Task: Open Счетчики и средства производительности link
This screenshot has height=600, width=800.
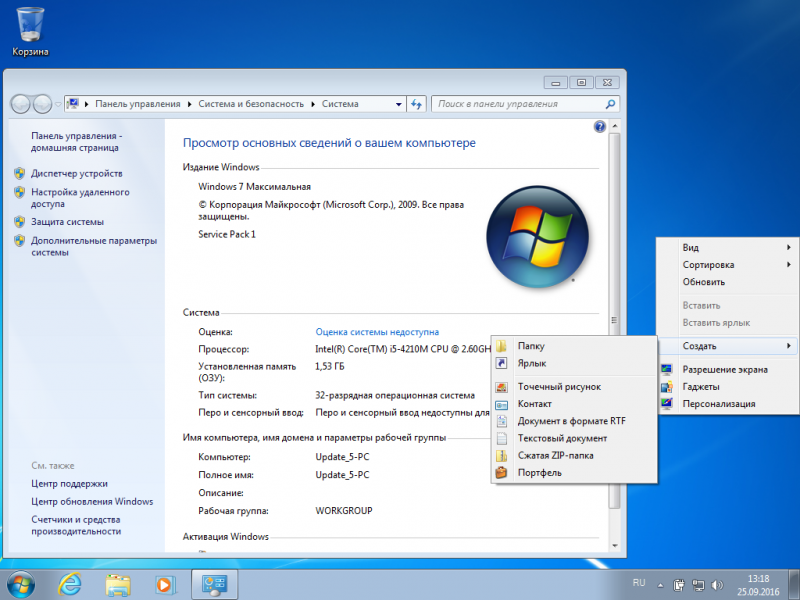Action: pos(76,526)
